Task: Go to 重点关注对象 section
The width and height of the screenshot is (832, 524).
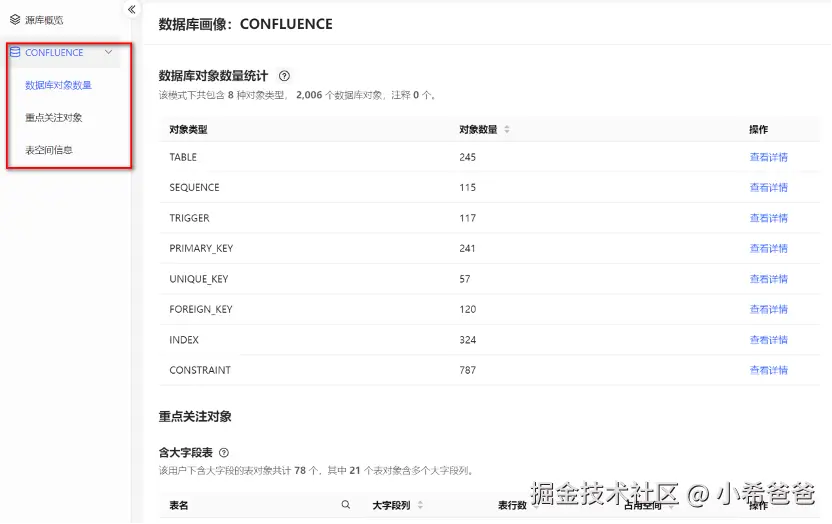Action: pyautogui.click(x=54, y=118)
